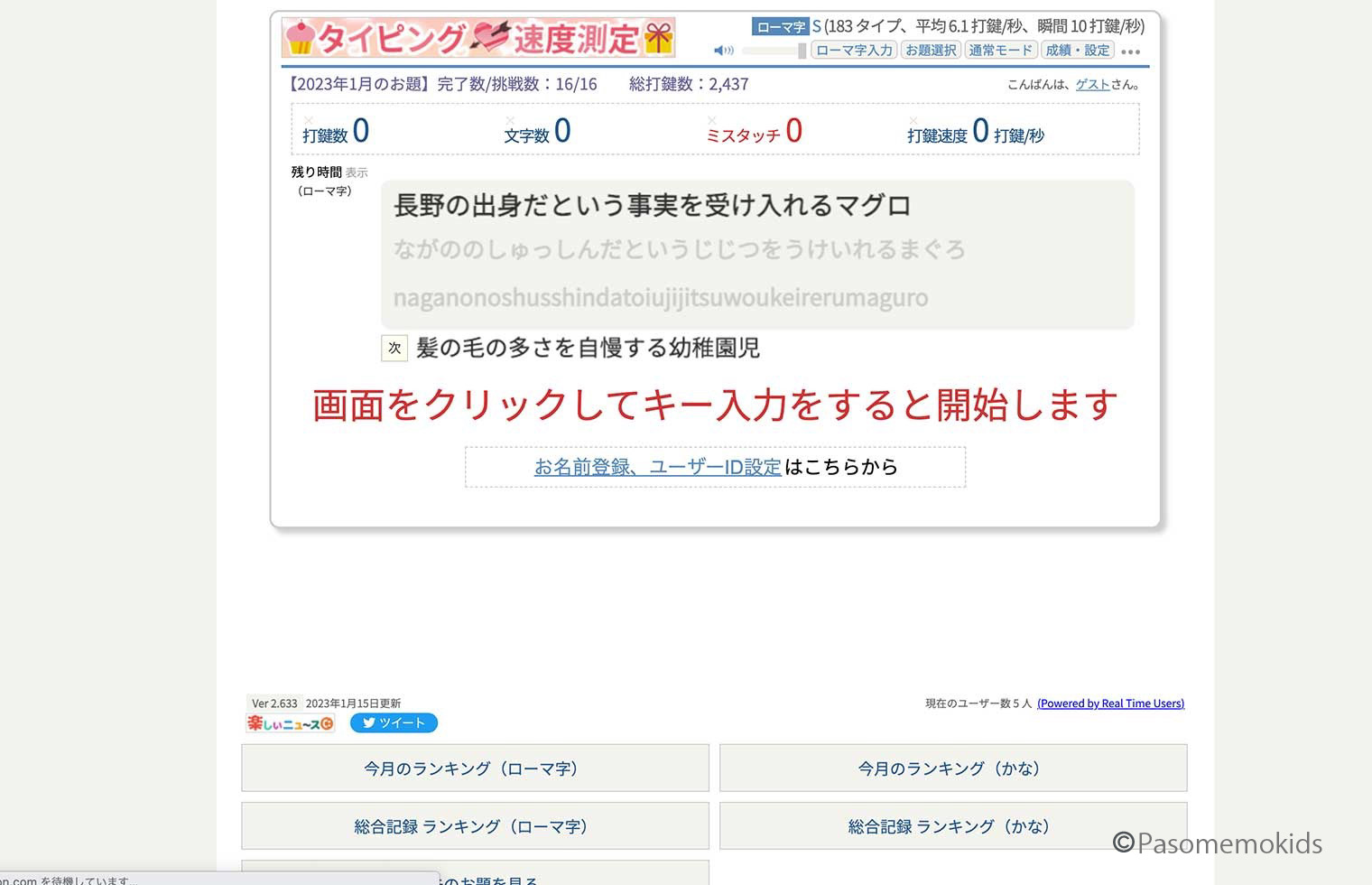Click the 楽しいニュース banner icon

(x=291, y=723)
